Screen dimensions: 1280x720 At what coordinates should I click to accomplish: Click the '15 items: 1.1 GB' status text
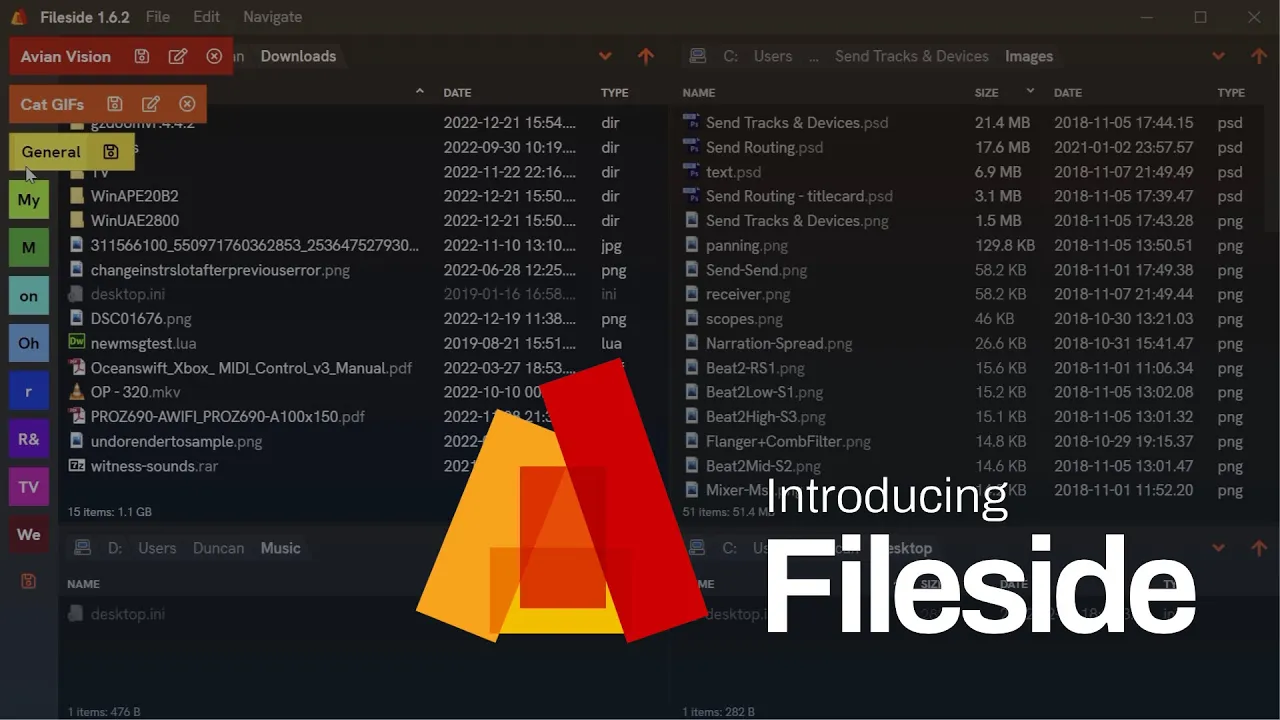tap(109, 512)
